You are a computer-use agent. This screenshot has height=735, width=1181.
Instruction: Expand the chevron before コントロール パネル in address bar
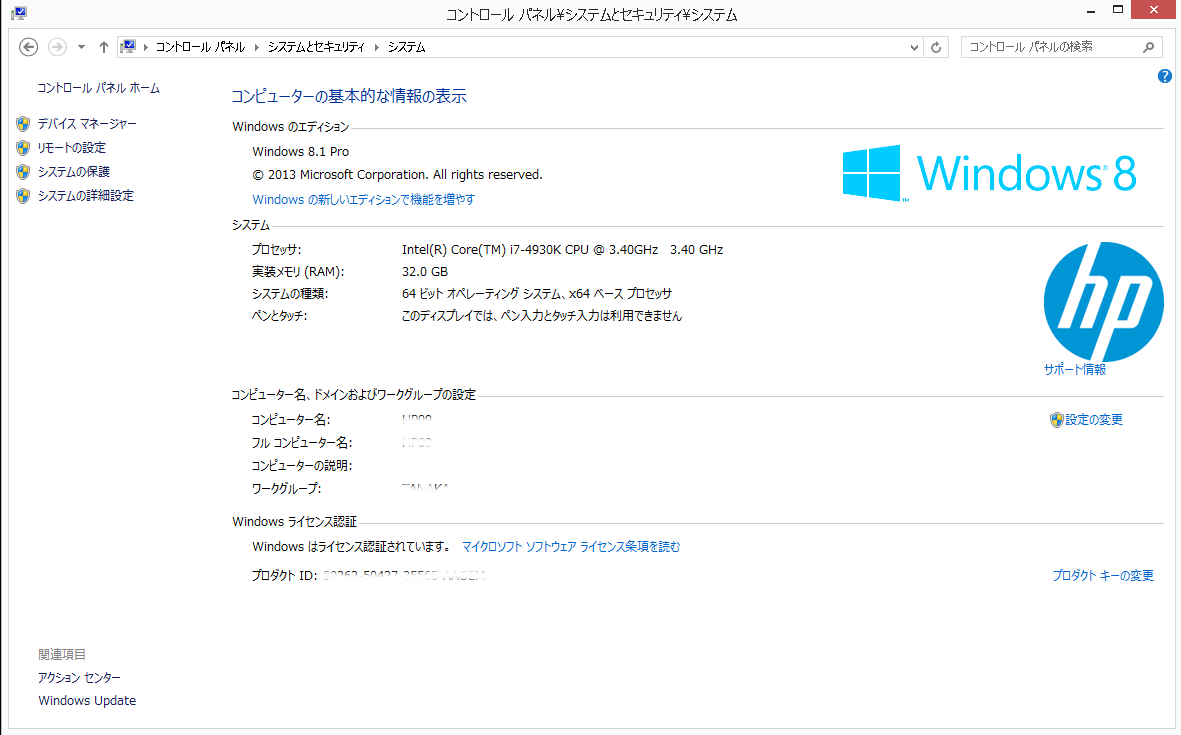(x=146, y=47)
